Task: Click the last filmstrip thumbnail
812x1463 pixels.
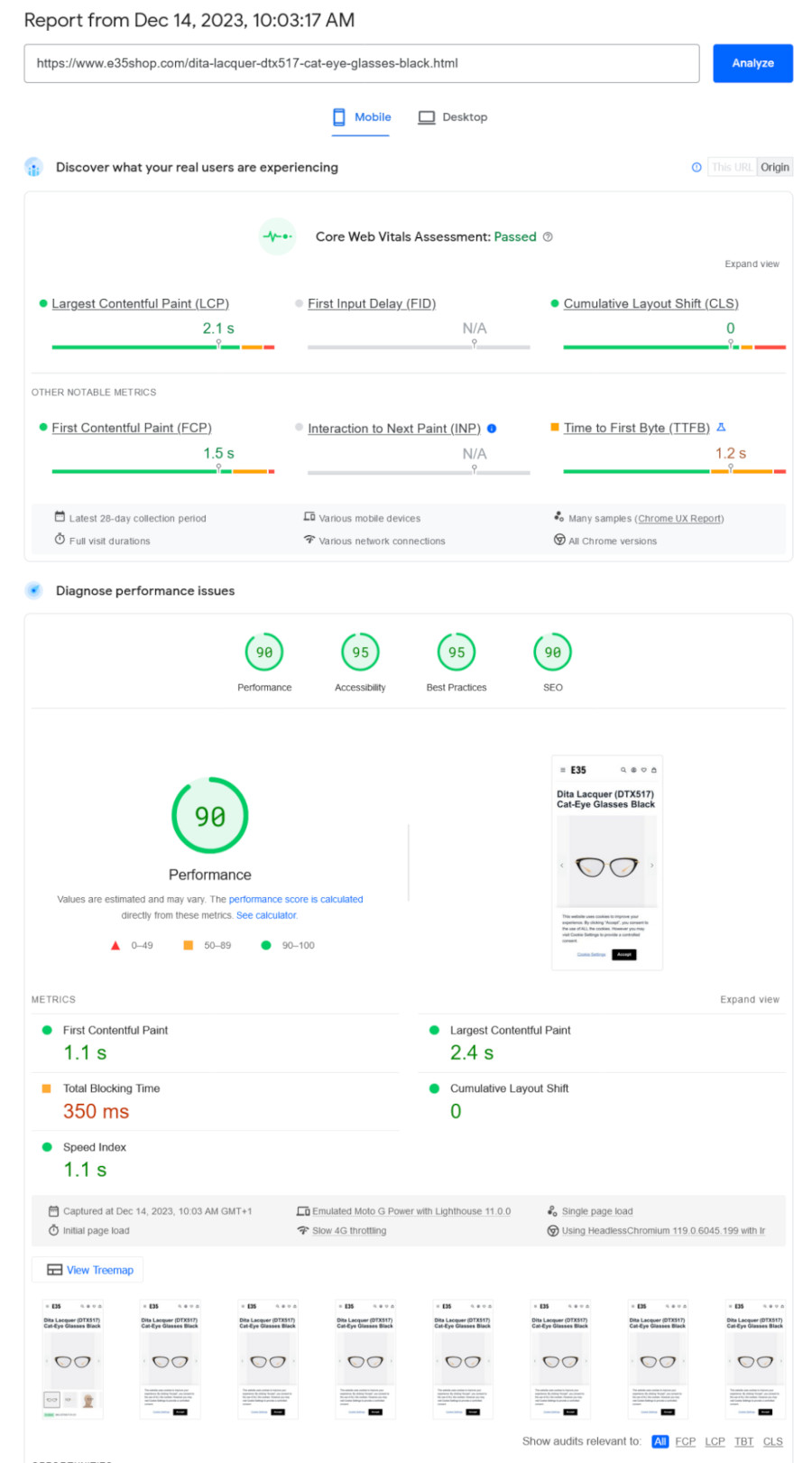Action: click(755, 1359)
